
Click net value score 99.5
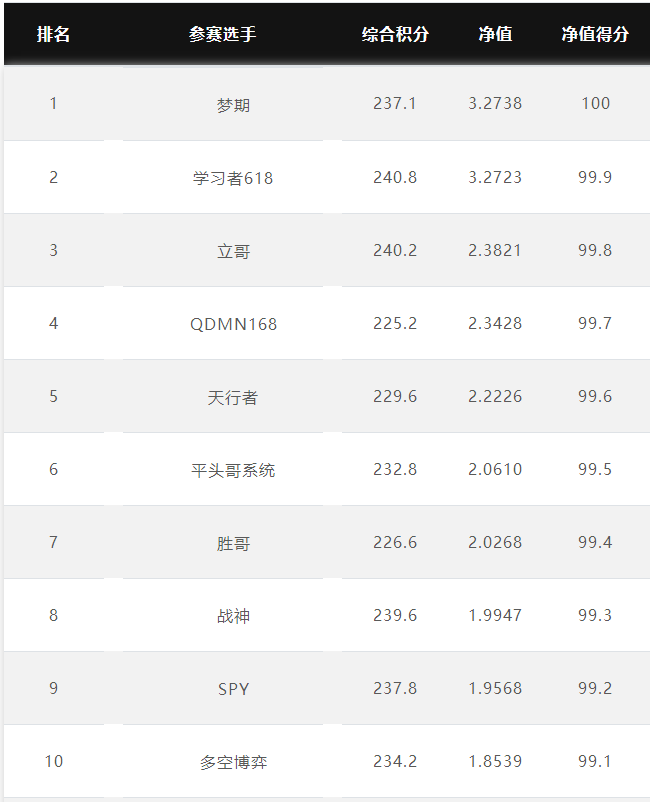pos(595,469)
